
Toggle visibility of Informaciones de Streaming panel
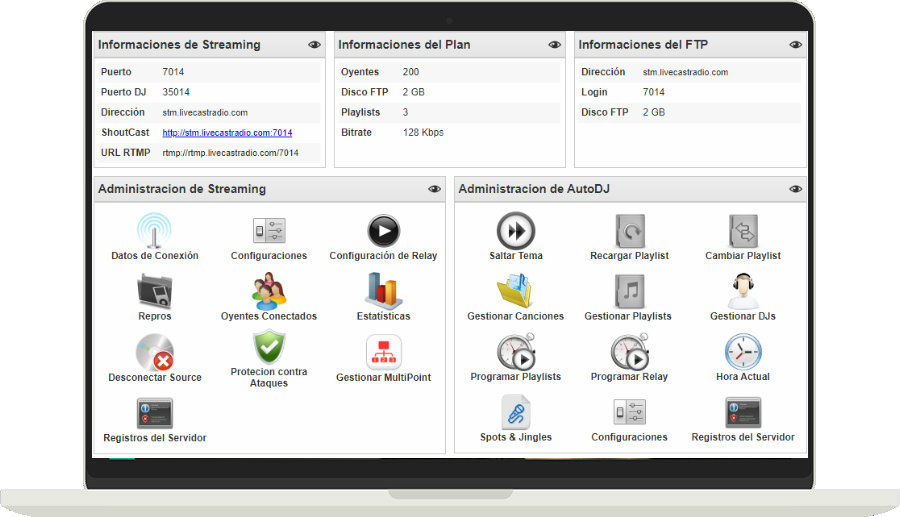tap(314, 45)
